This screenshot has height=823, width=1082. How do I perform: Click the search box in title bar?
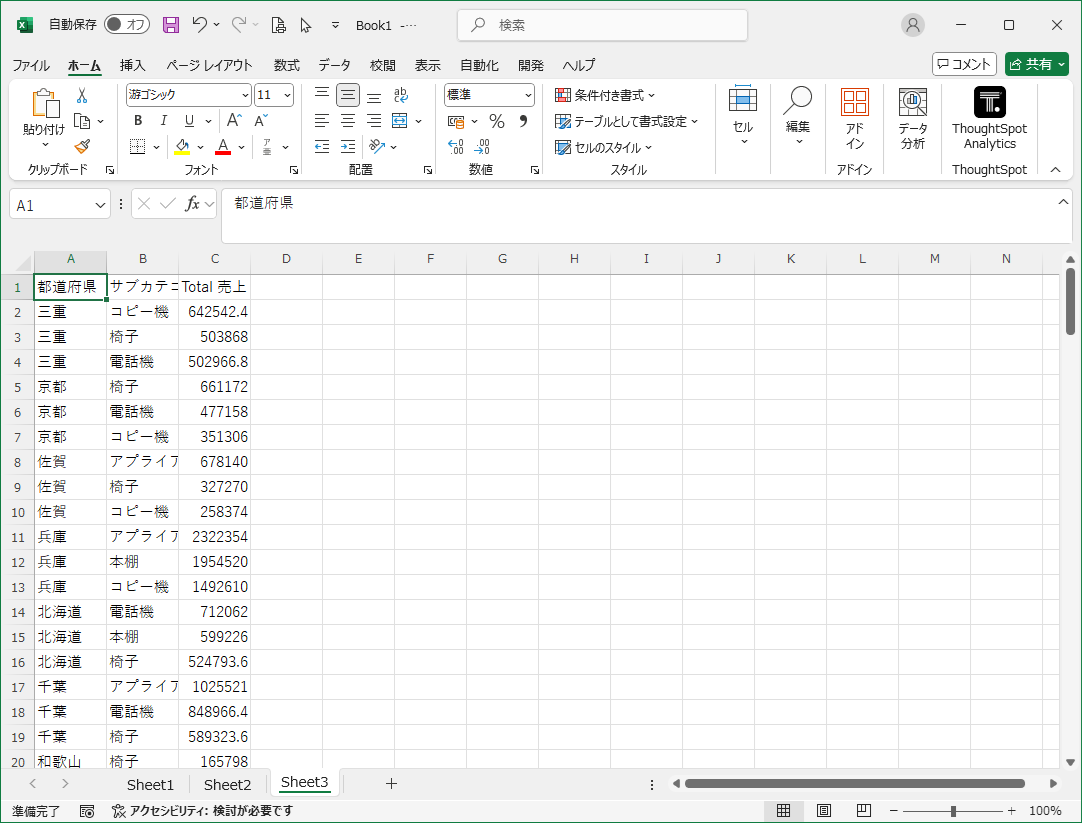[x=602, y=25]
